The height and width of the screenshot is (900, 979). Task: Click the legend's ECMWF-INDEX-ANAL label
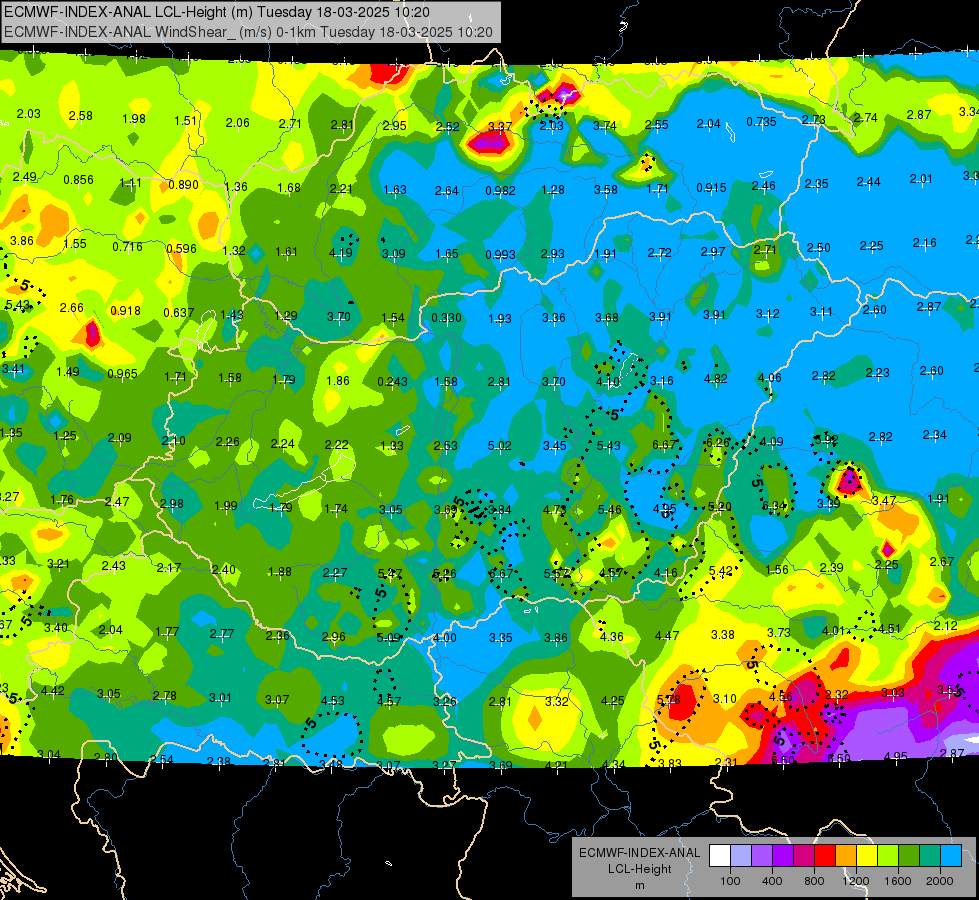point(639,853)
